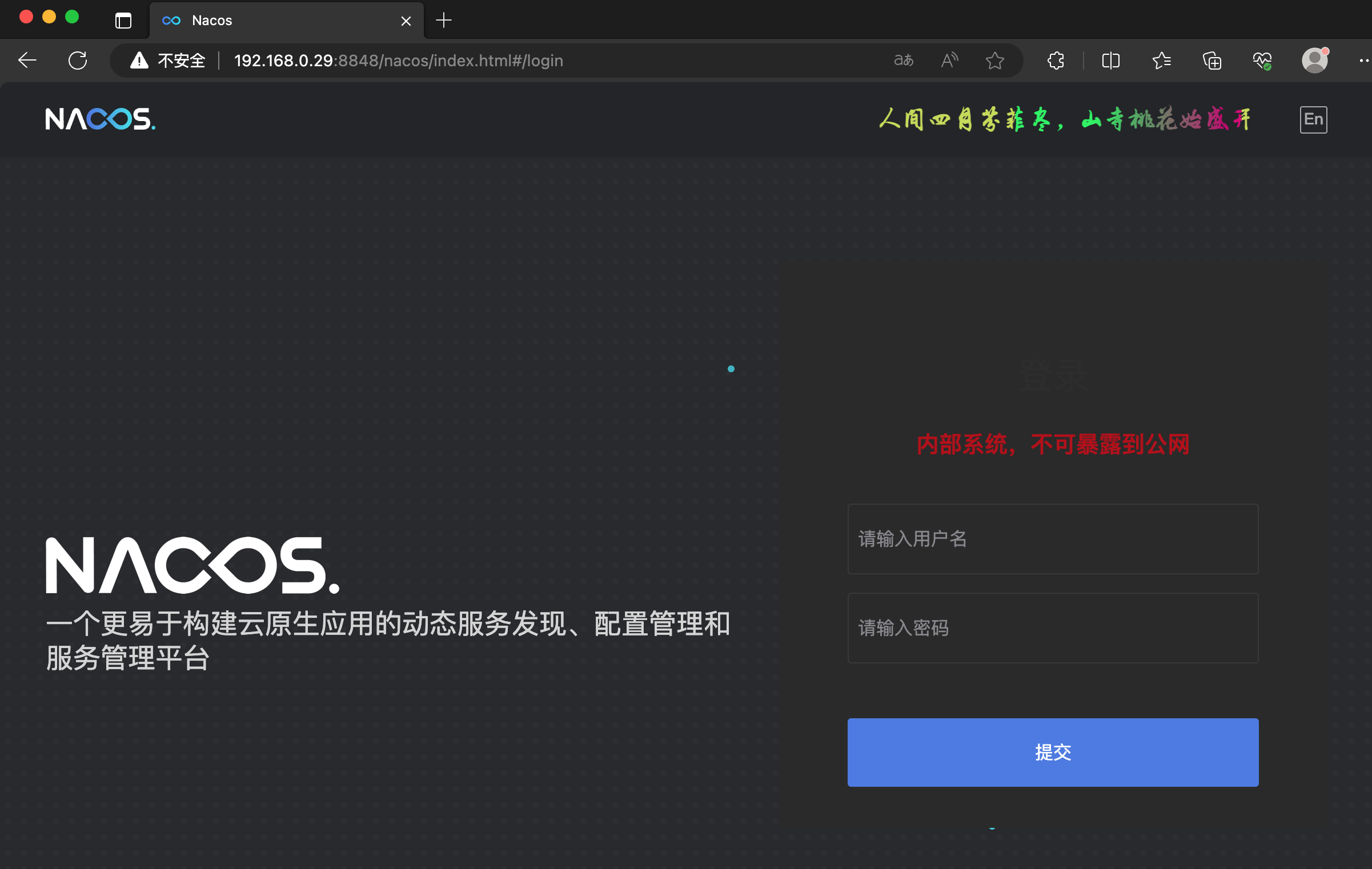Open the tab actions menu icon
This screenshot has height=869, width=1372.
(123, 21)
